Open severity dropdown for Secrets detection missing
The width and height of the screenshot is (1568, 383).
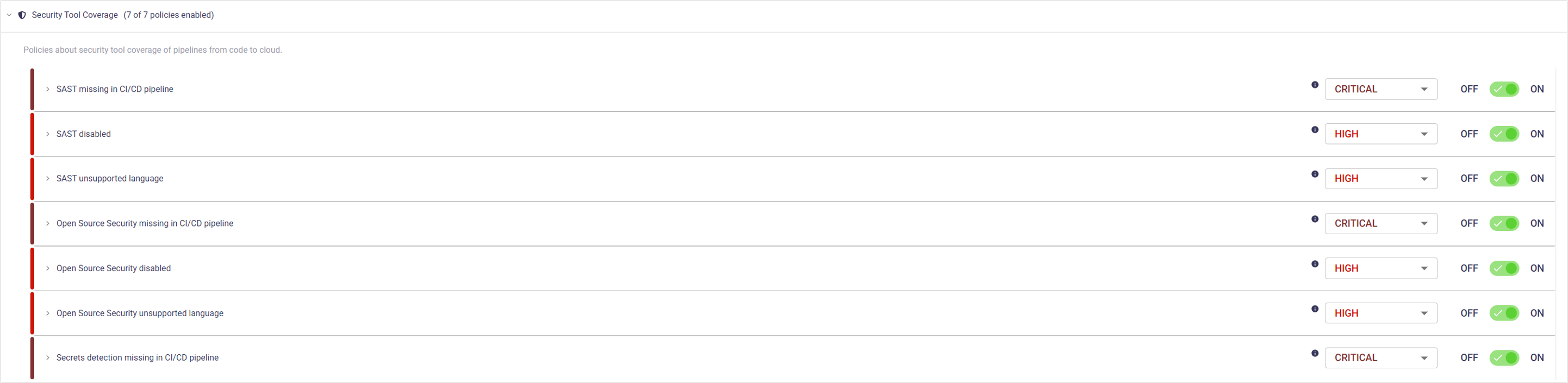coord(1380,358)
